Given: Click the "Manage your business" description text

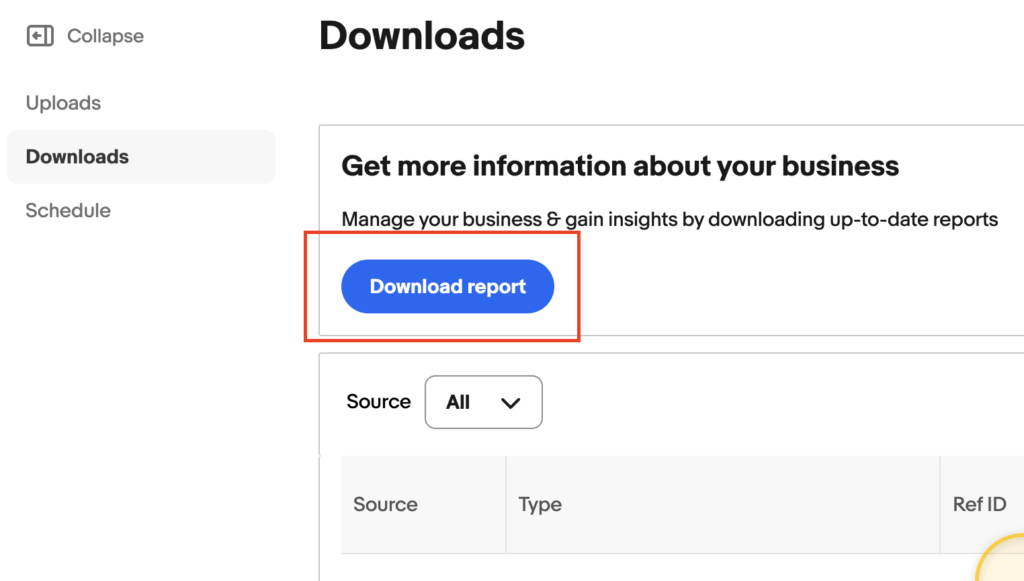Looking at the screenshot, I should click(x=669, y=219).
